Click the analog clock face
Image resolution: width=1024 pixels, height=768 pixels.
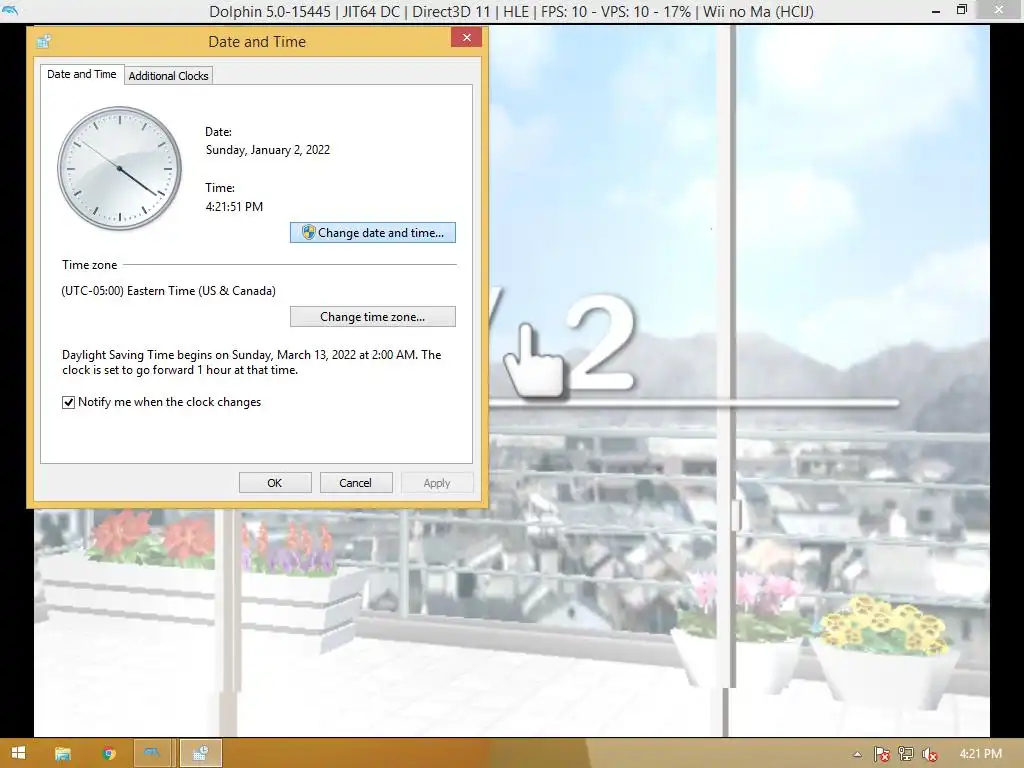(x=120, y=168)
